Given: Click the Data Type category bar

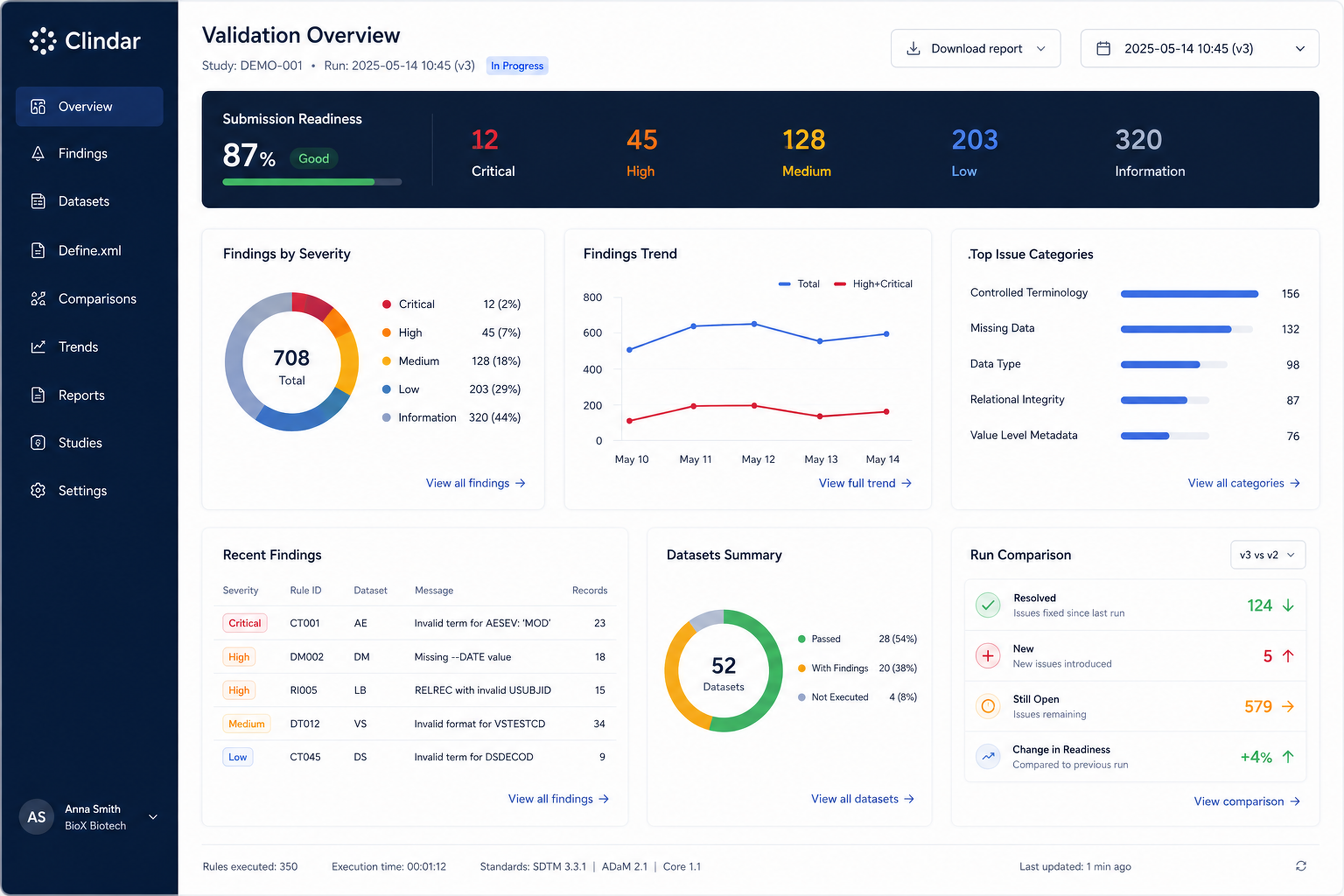Looking at the screenshot, I should 1174,364.
